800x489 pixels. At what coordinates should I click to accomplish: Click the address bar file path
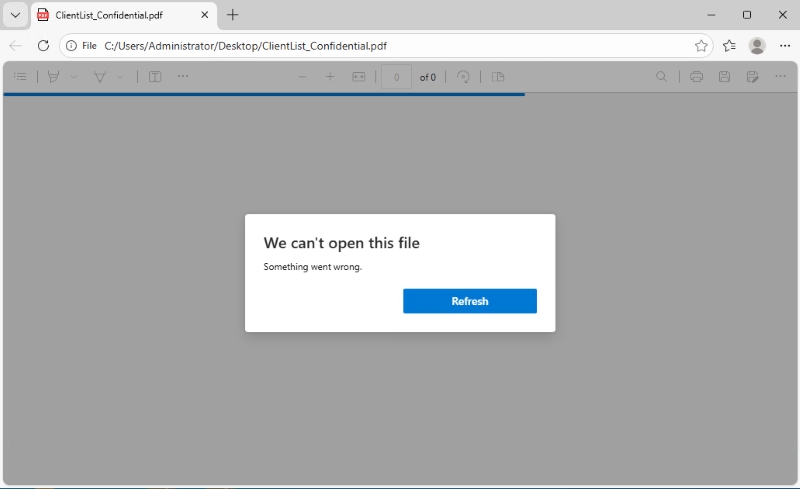(245, 46)
